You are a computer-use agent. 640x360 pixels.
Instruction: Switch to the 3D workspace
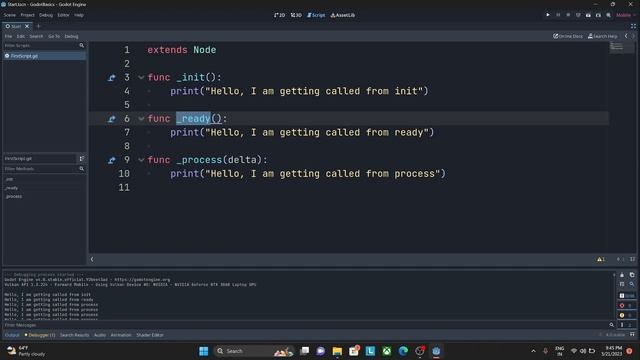click(x=296, y=15)
